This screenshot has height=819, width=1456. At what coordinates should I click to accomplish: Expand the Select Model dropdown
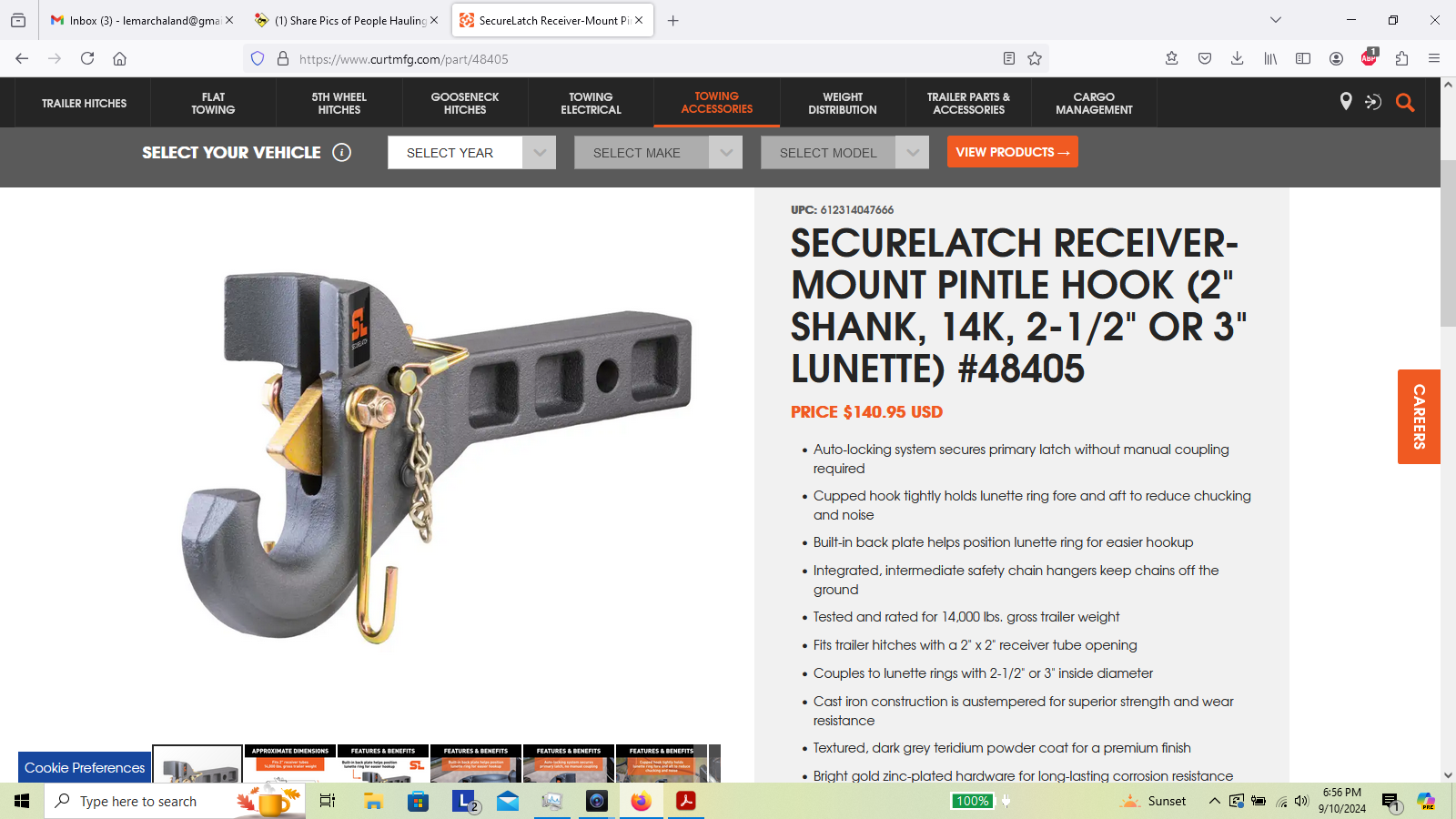tap(844, 153)
